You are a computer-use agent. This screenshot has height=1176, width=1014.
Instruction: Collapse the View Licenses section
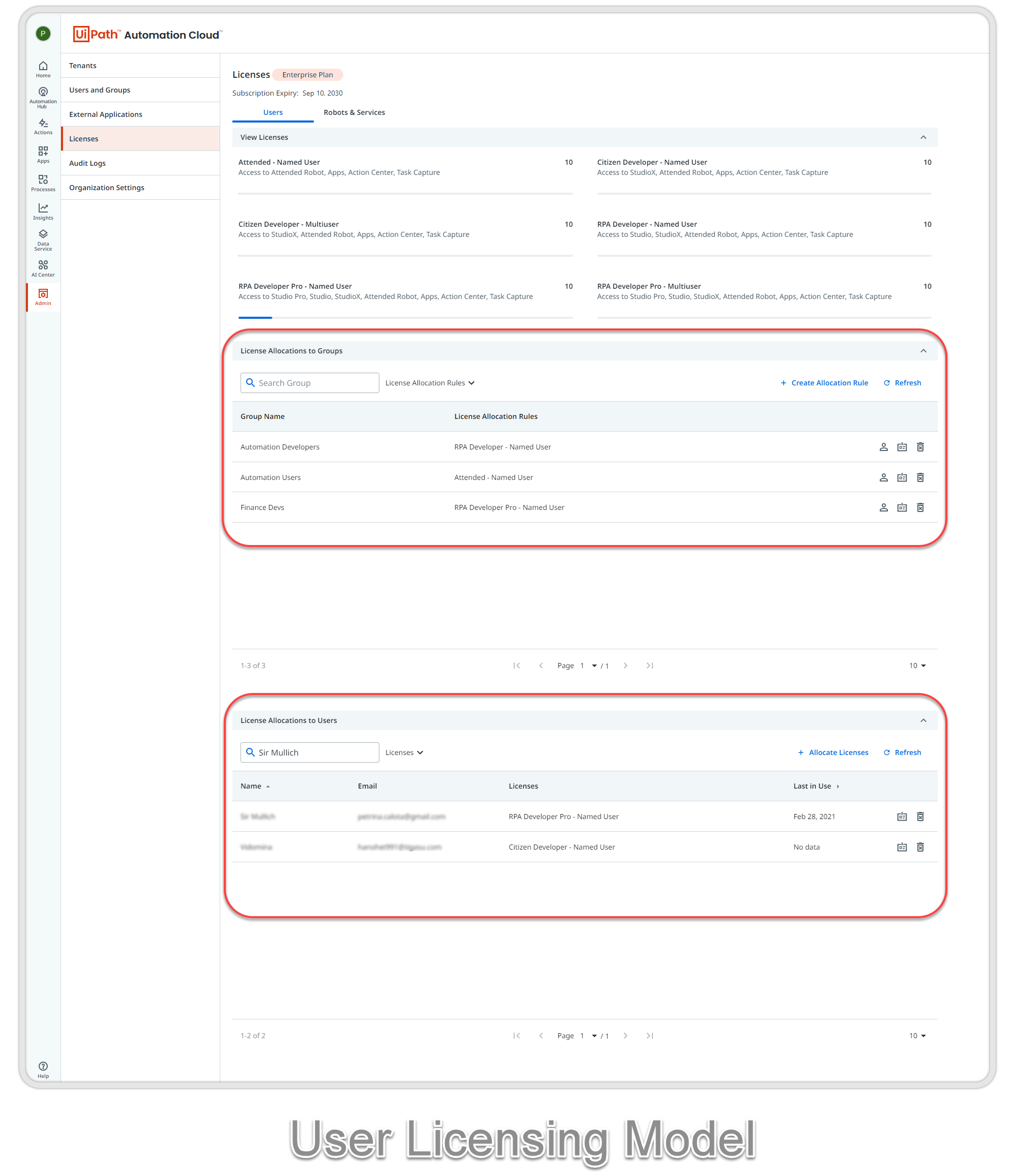click(923, 137)
